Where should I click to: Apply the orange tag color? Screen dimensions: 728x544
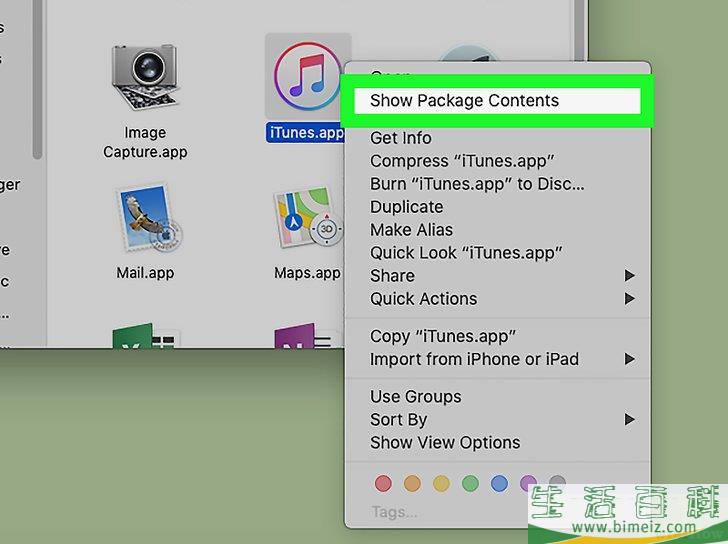pos(412,483)
